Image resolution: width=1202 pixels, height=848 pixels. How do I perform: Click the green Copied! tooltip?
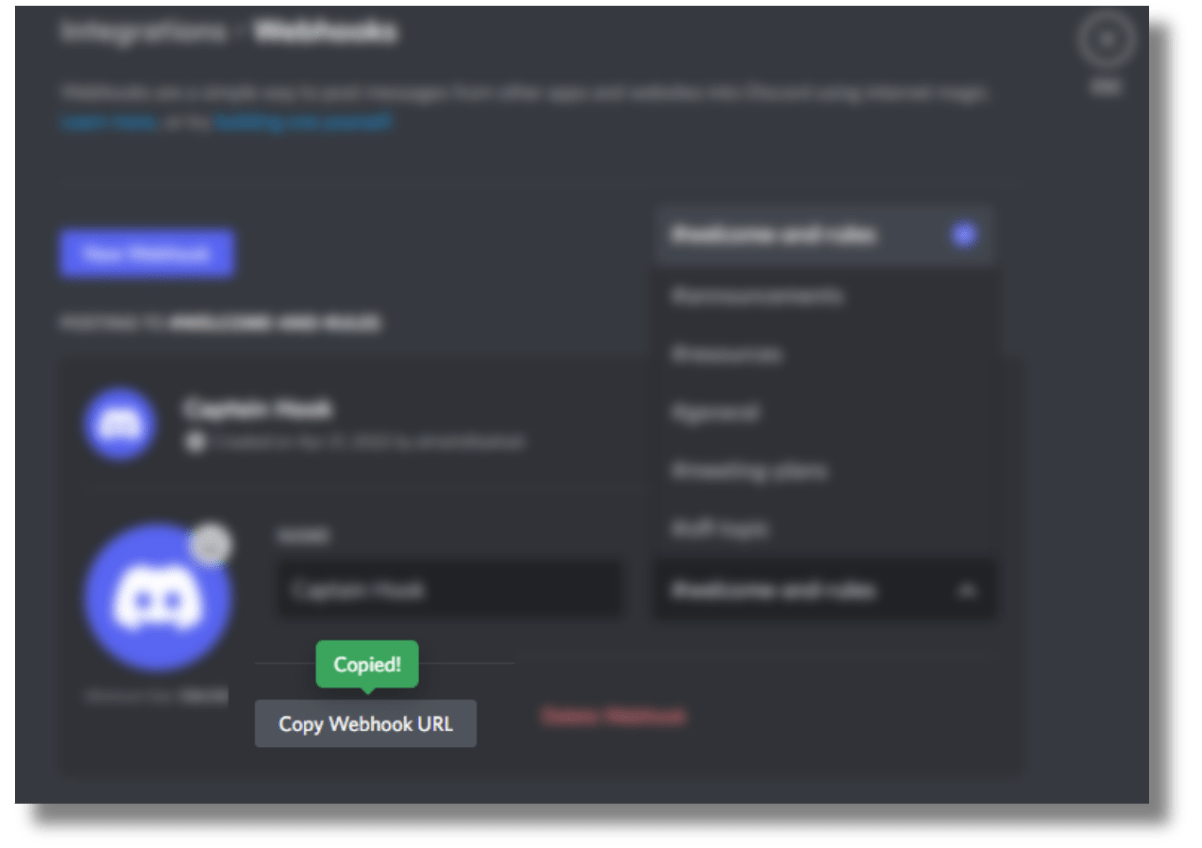click(367, 665)
